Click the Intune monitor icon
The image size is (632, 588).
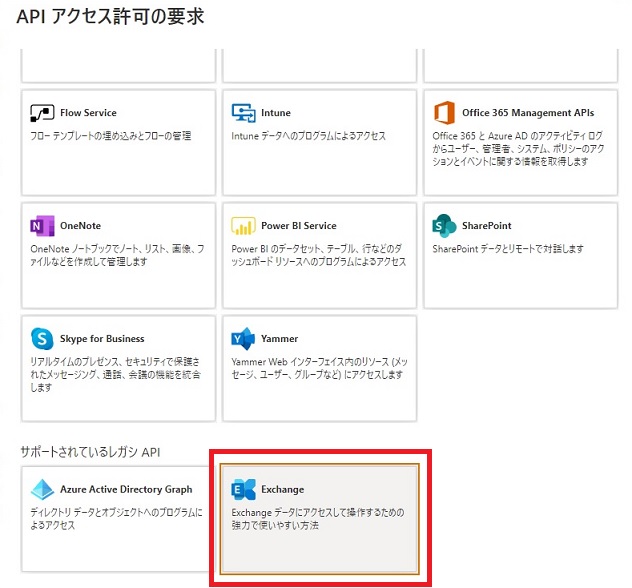point(243,112)
